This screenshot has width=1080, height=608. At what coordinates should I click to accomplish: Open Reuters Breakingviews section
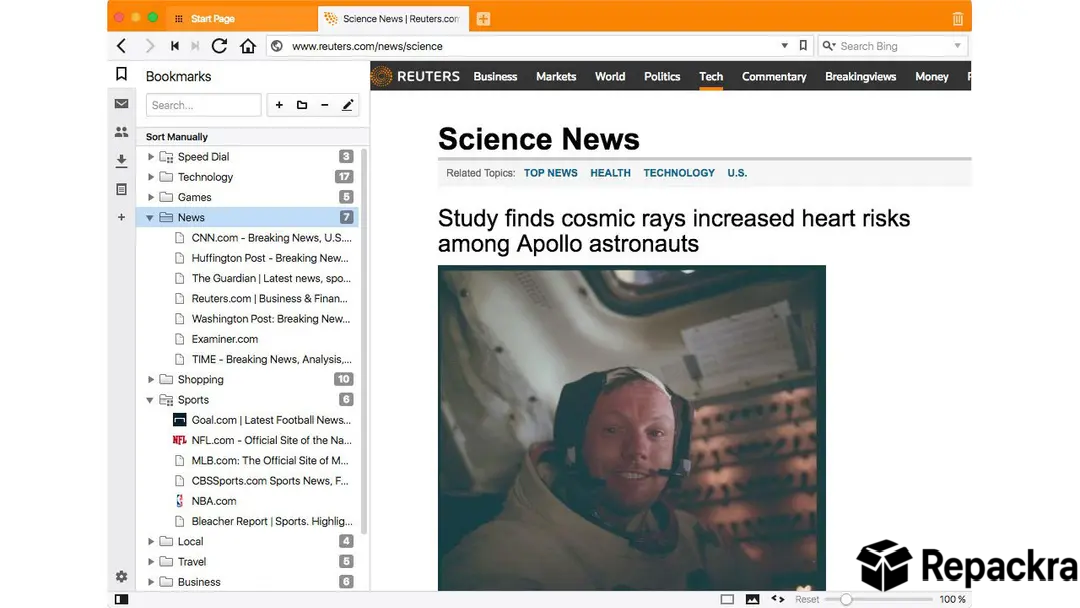click(x=860, y=76)
